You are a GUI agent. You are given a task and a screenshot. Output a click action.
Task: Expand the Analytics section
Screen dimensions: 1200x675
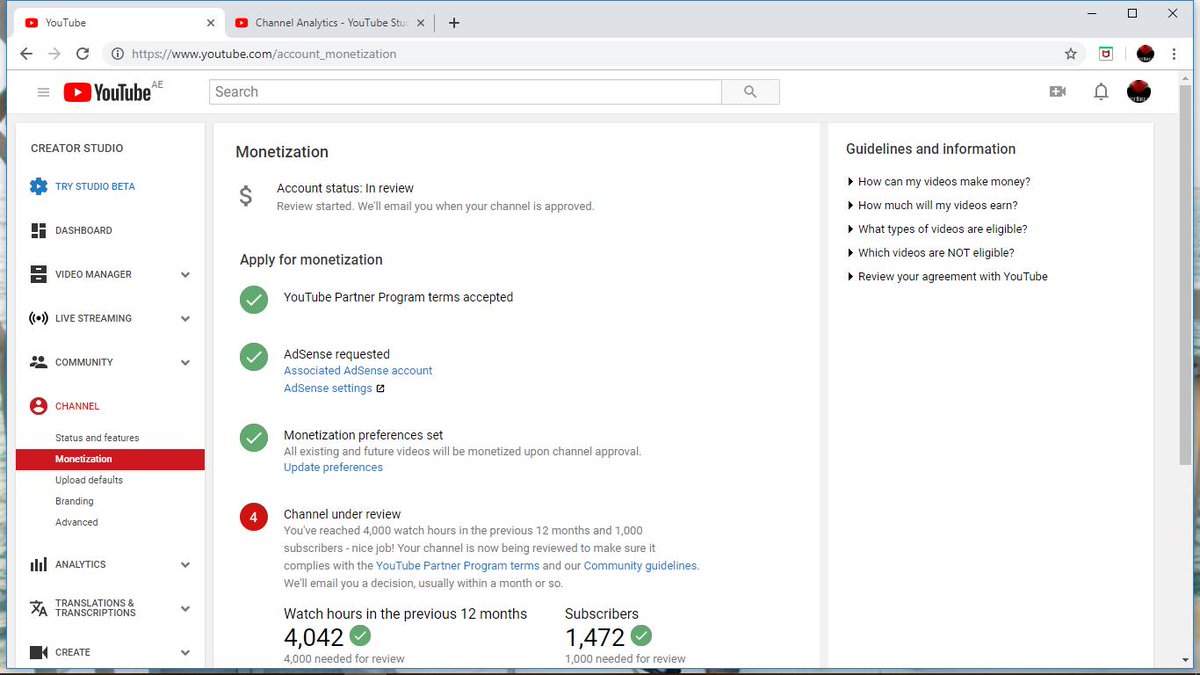[185, 565]
